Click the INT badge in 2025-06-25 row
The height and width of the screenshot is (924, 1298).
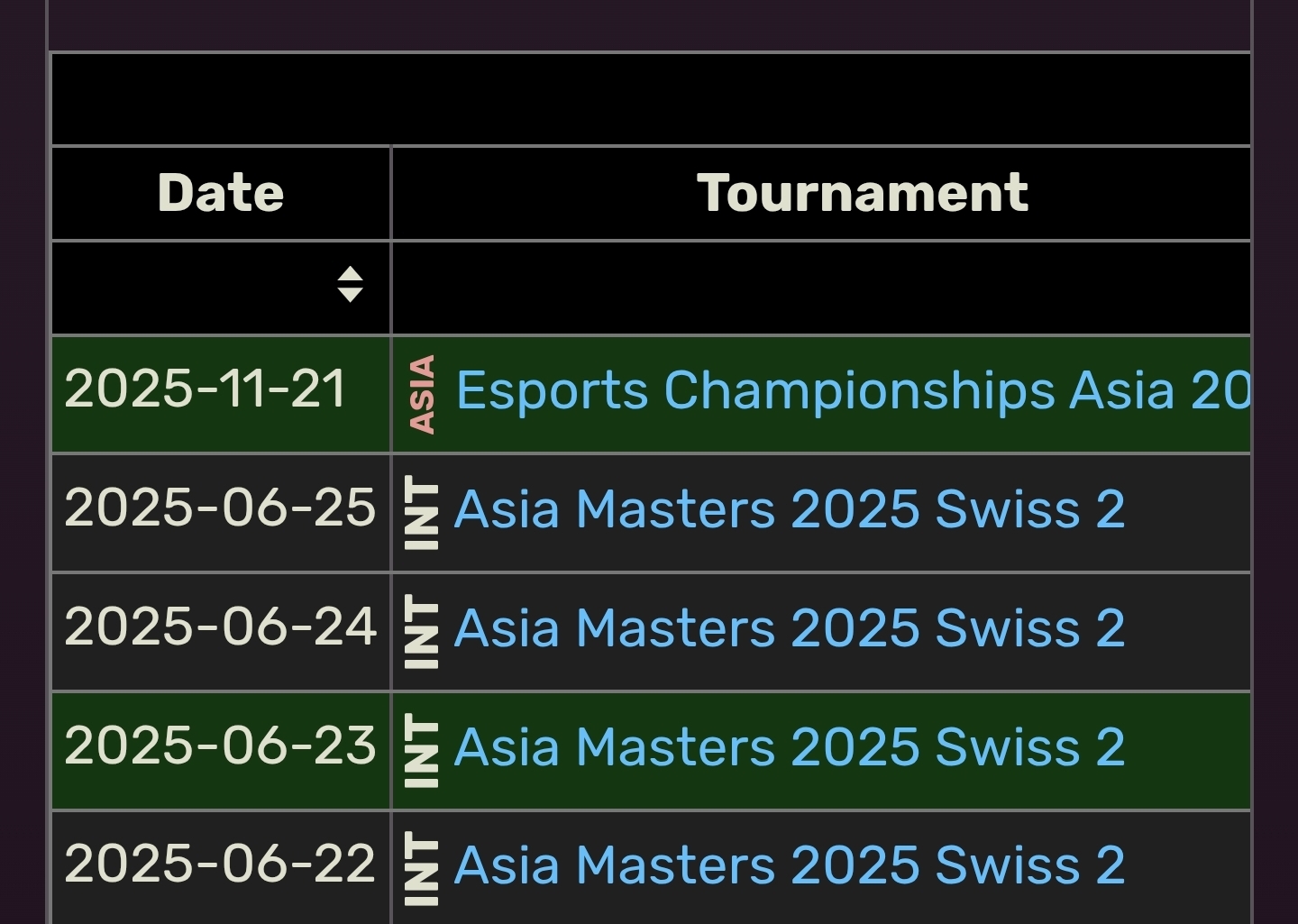point(422,513)
